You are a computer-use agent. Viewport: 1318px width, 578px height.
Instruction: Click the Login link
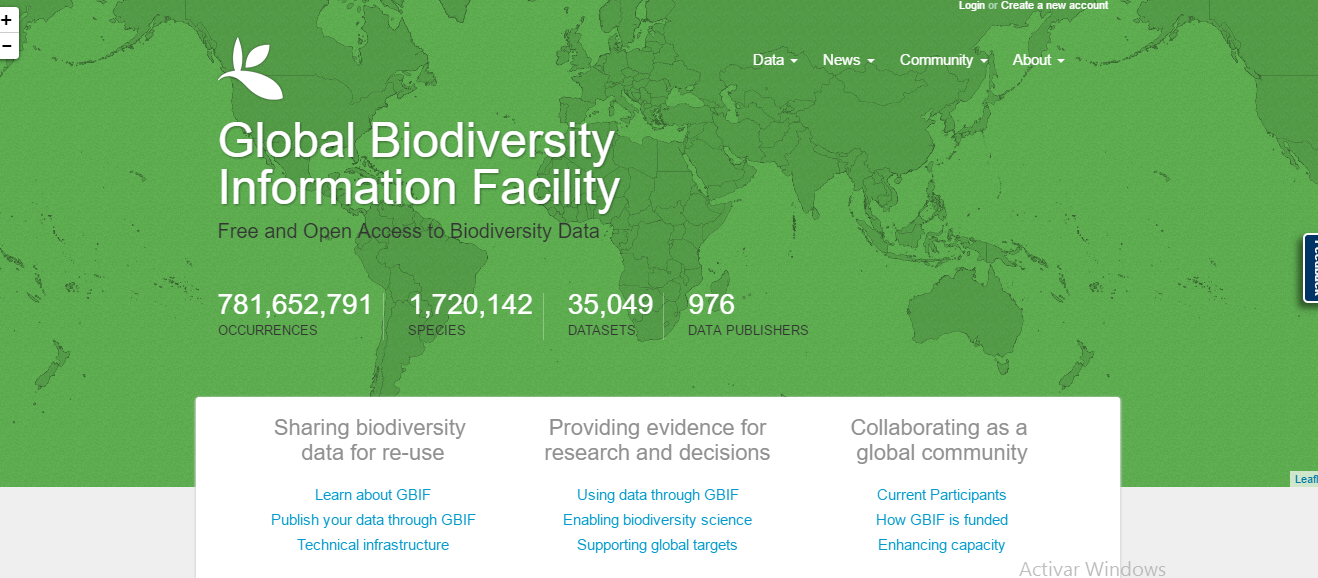pyautogui.click(x=971, y=6)
